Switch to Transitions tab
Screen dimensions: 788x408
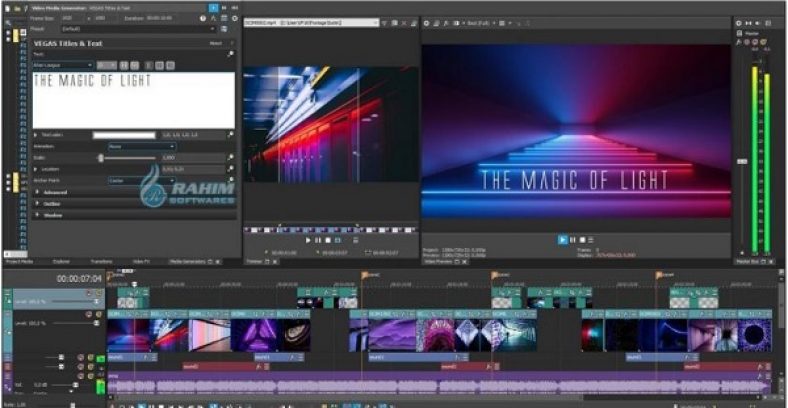pos(101,262)
